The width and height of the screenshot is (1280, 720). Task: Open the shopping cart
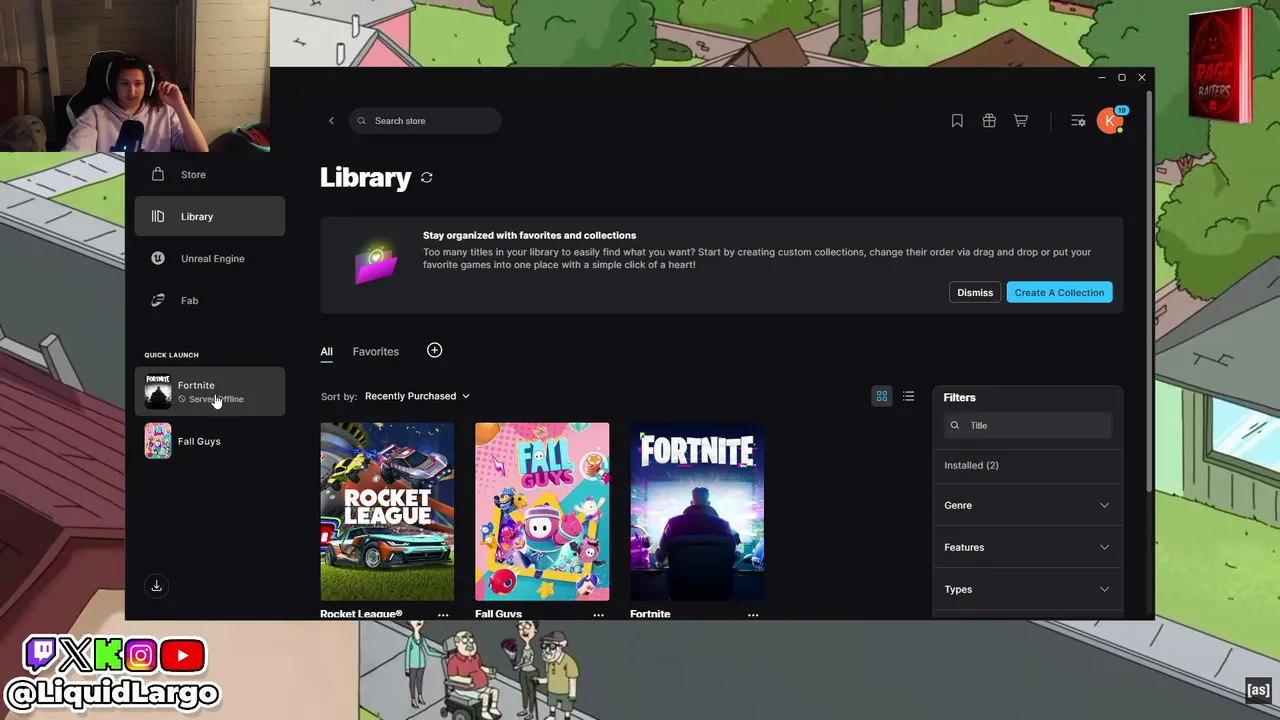1021,121
